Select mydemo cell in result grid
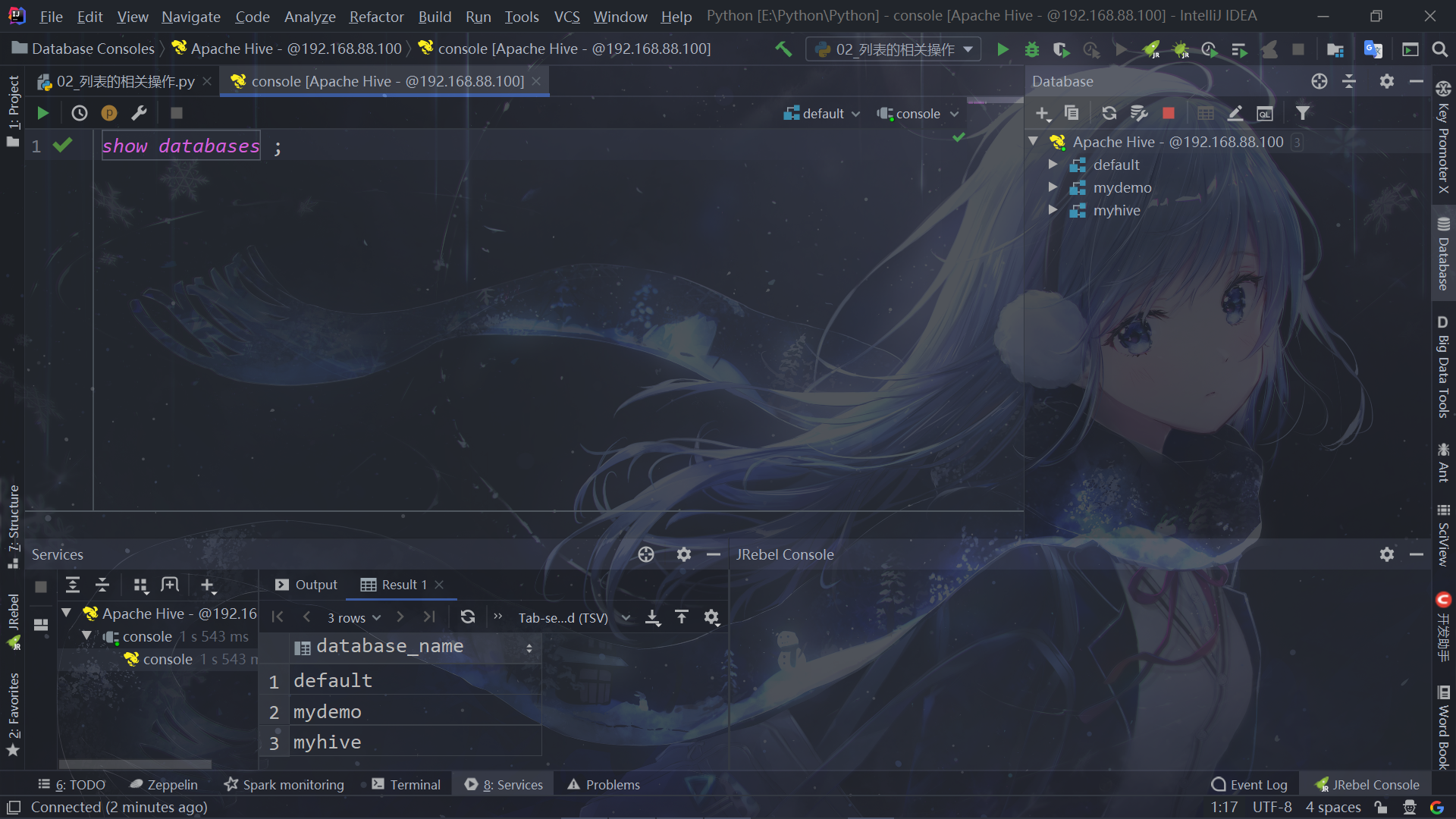 point(416,711)
